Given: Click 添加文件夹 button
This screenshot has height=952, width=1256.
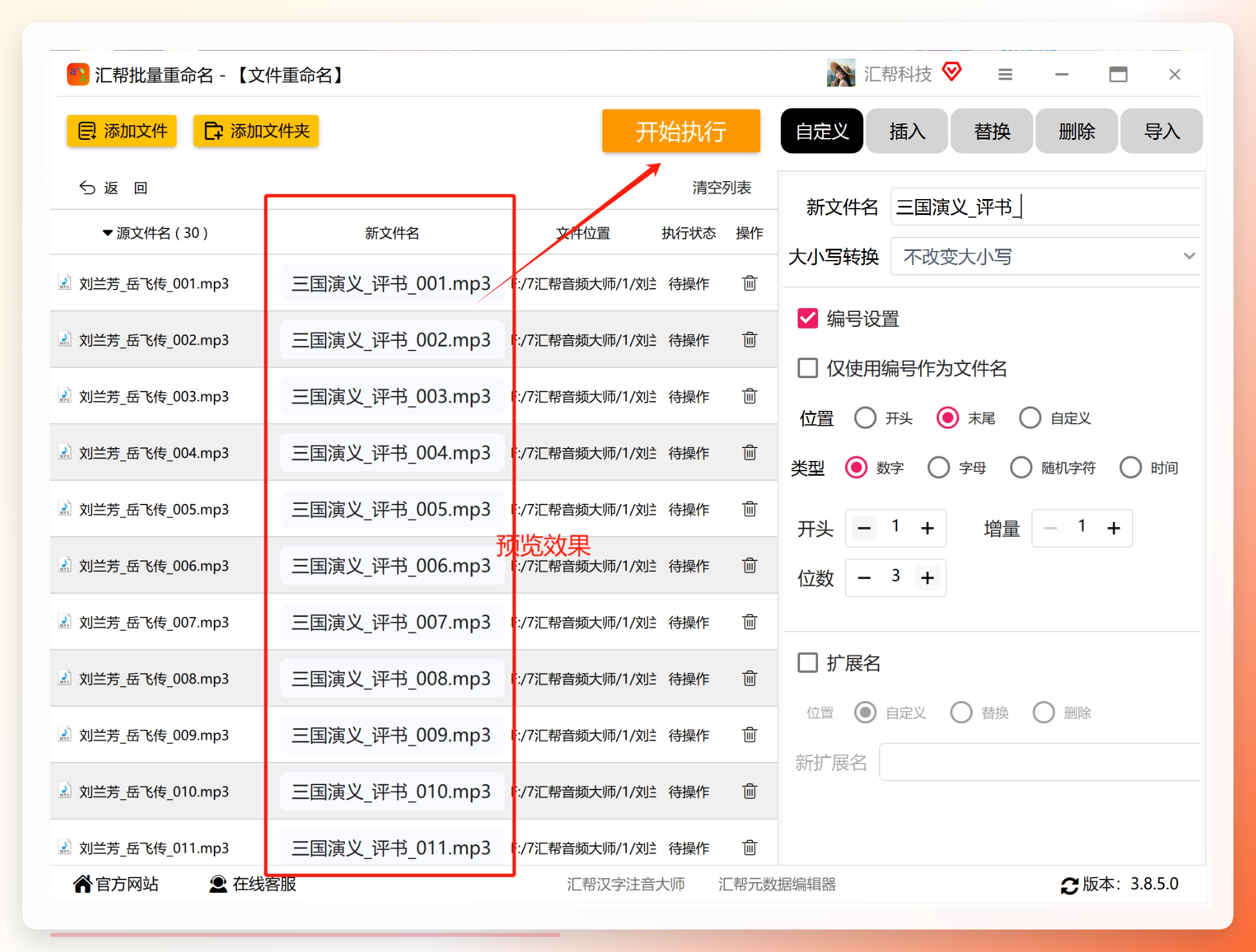Looking at the screenshot, I should (x=256, y=131).
